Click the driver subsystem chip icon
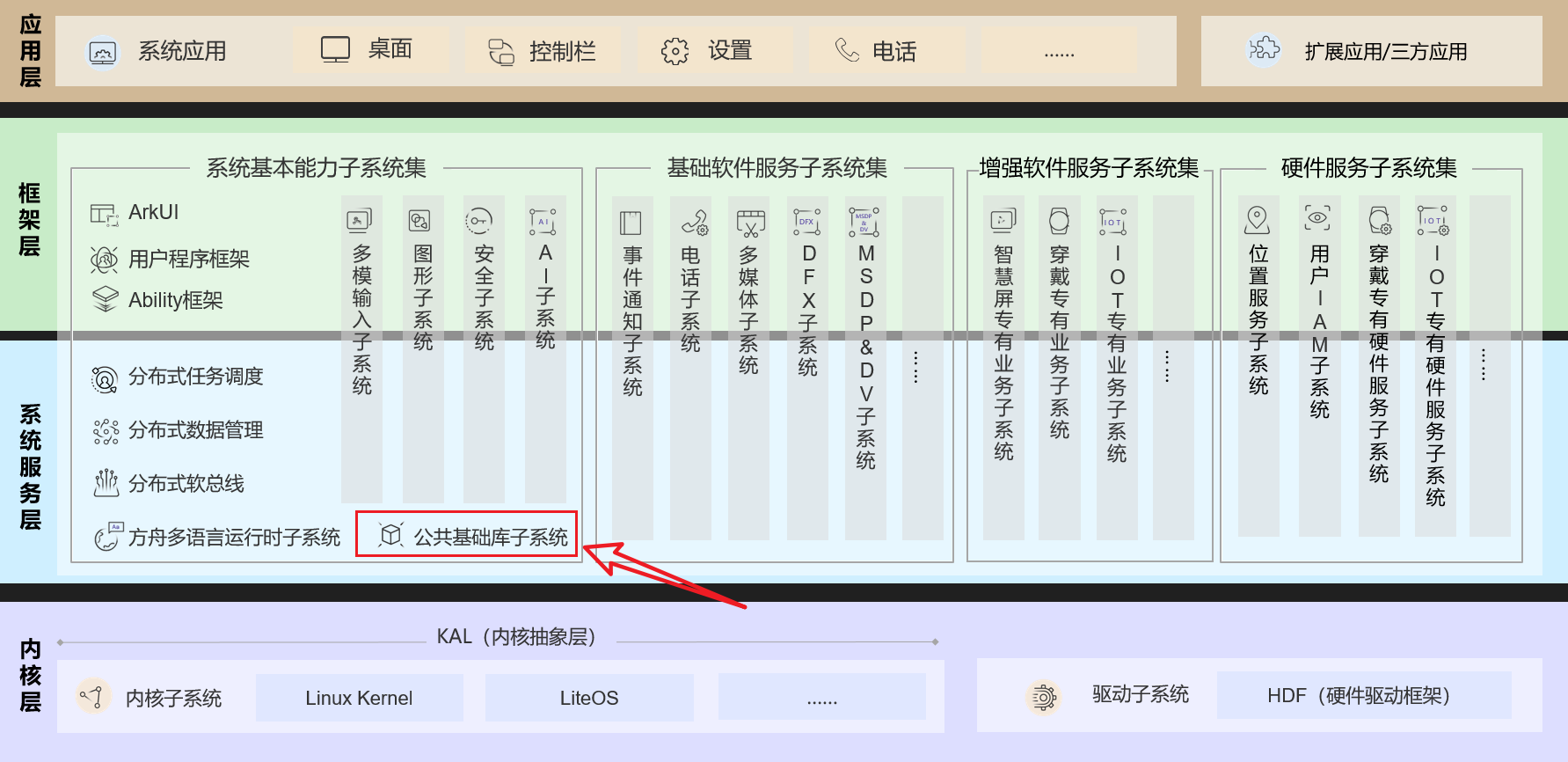1568x762 pixels. click(x=1043, y=698)
